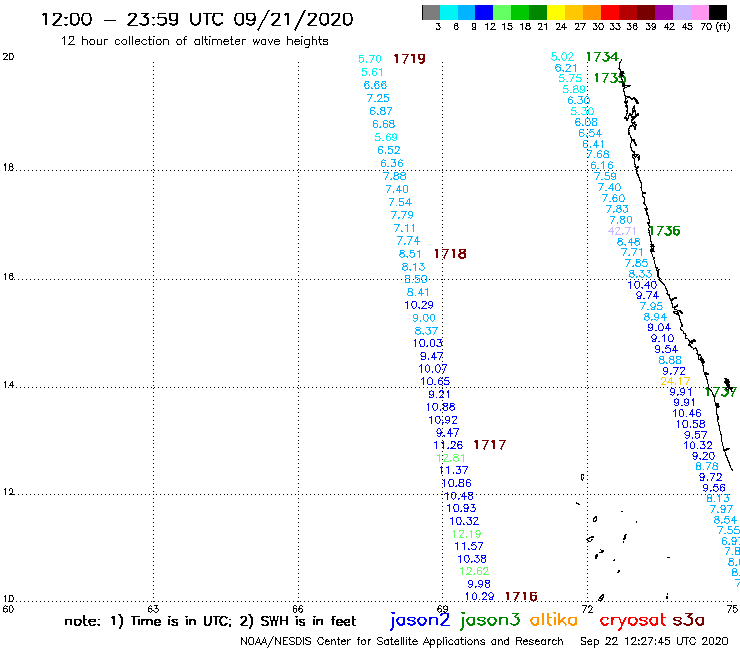Click the wave height value 8.78
740x650 pixels.
point(707,466)
